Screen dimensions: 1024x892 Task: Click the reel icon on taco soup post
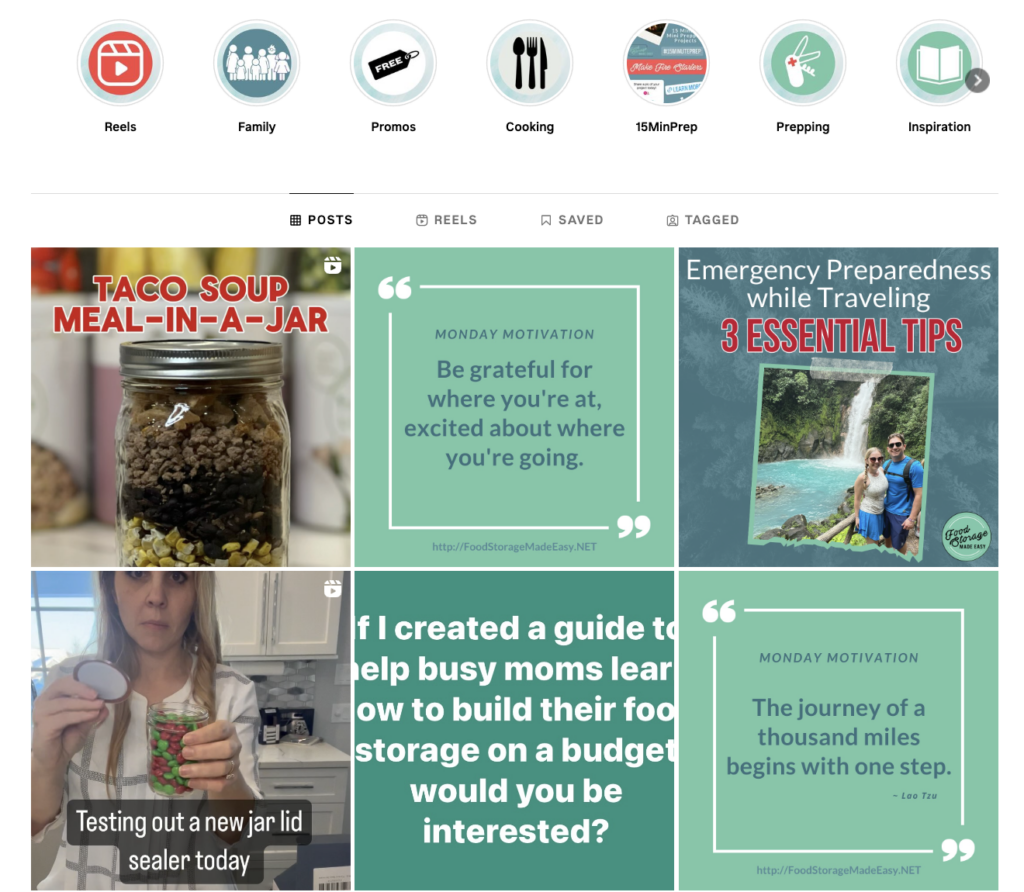pyautogui.click(x=333, y=265)
